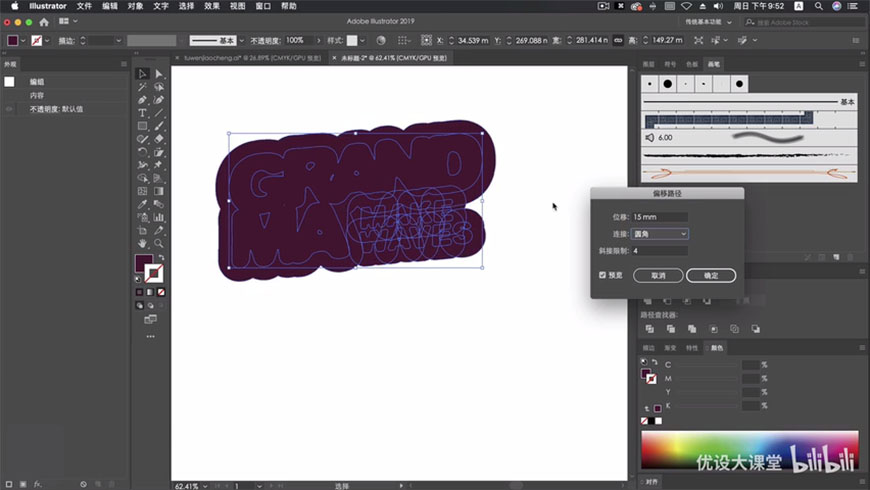Toggle the 预览 preview checkbox
This screenshot has width=870, height=490.
click(x=603, y=275)
